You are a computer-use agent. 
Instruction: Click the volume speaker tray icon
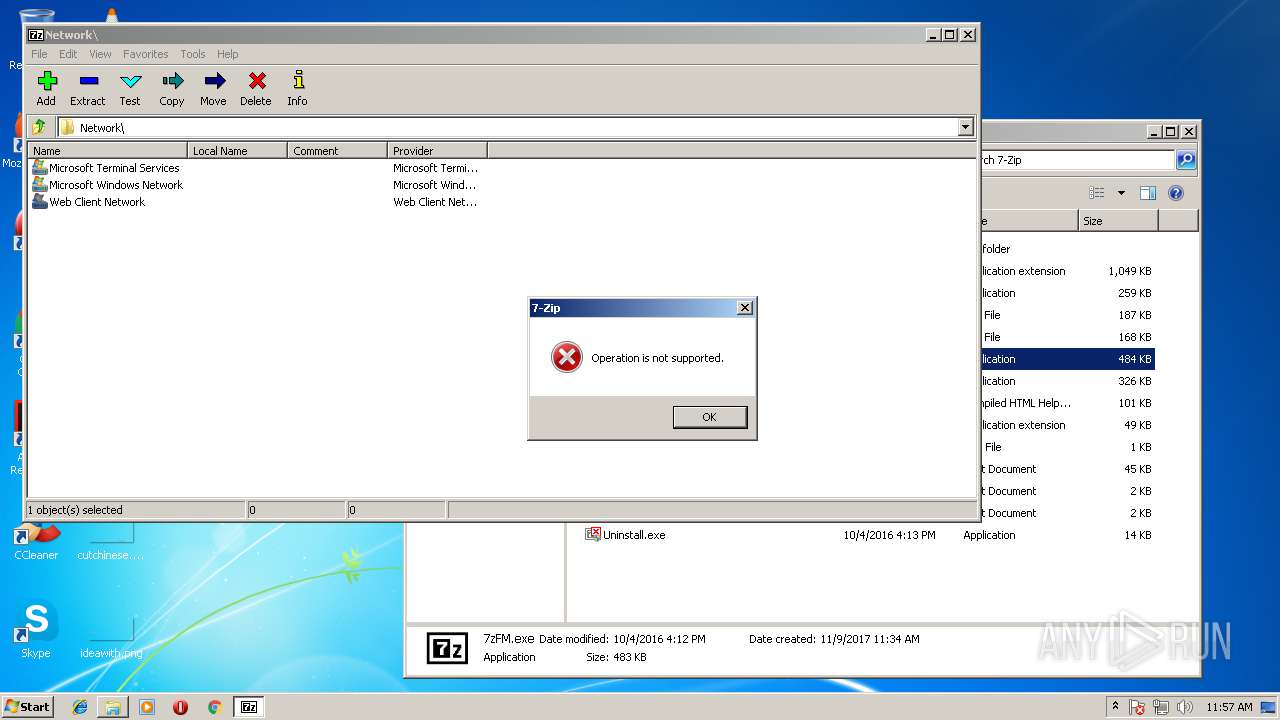pyautogui.click(x=1184, y=707)
